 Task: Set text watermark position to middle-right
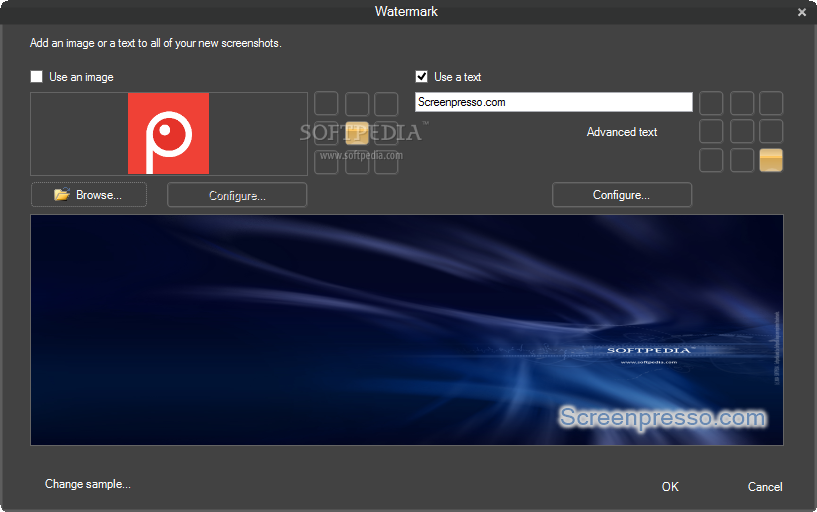(771, 131)
